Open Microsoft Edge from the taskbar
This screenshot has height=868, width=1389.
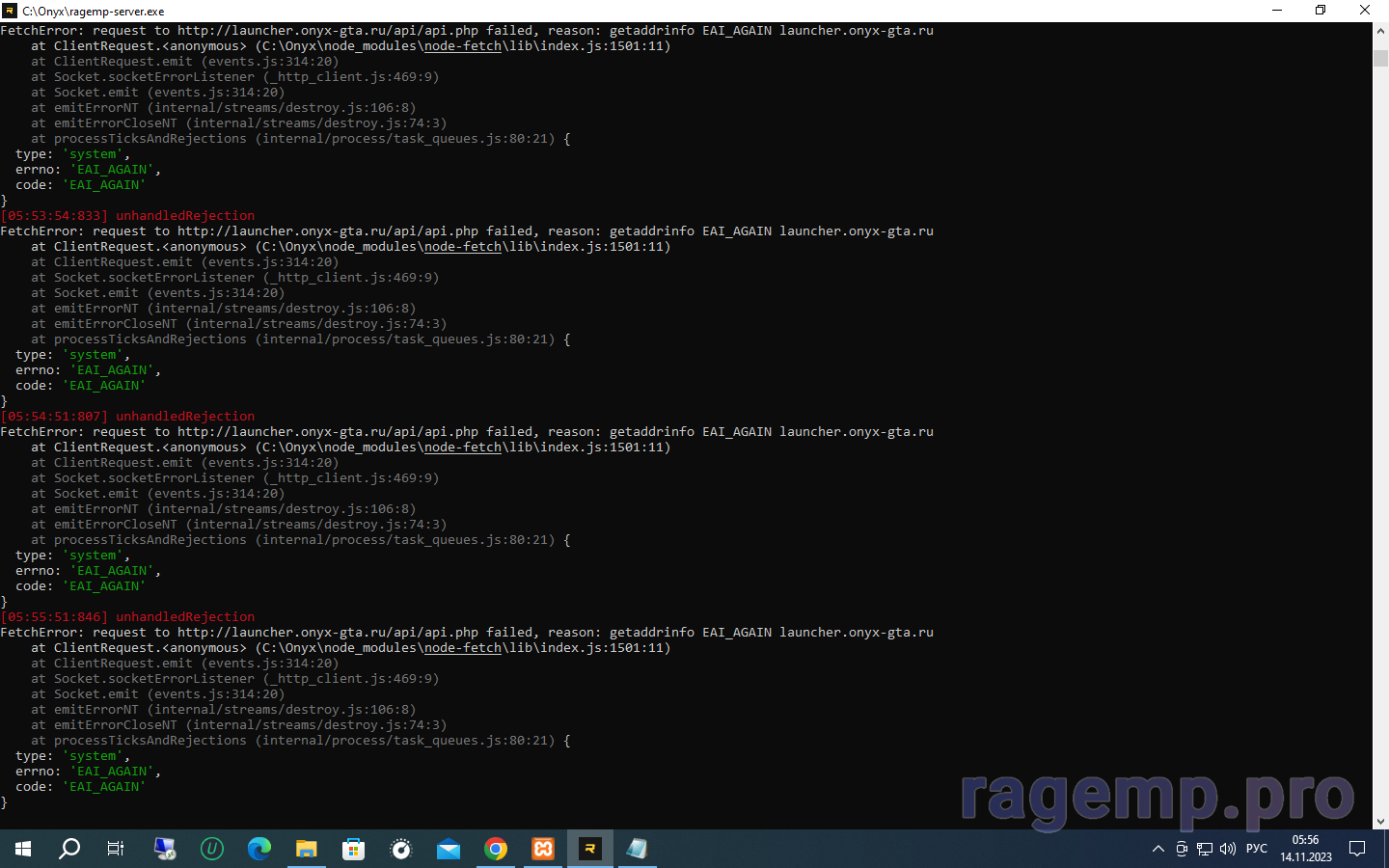(259, 849)
